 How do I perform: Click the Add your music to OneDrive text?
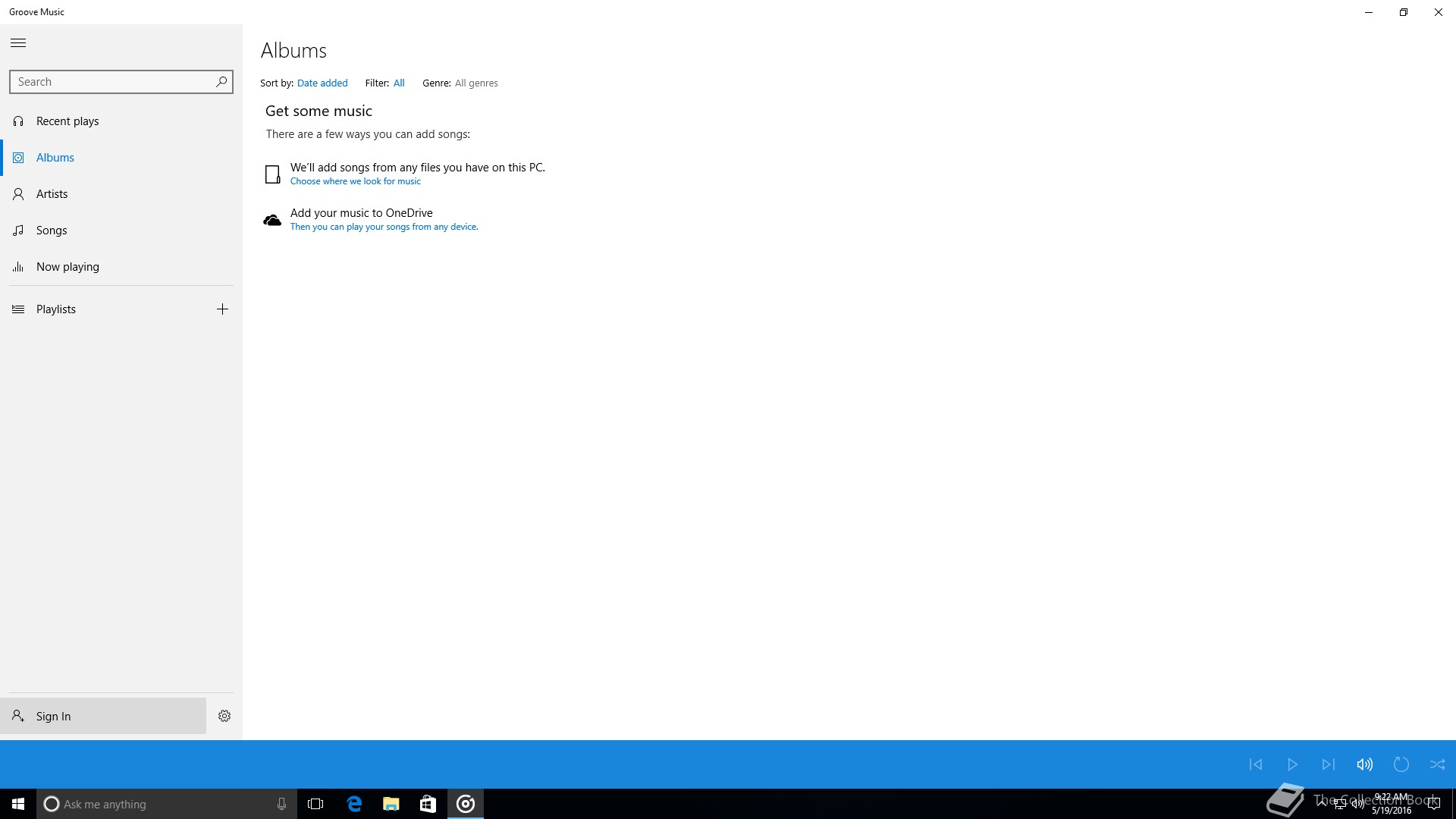click(x=361, y=213)
